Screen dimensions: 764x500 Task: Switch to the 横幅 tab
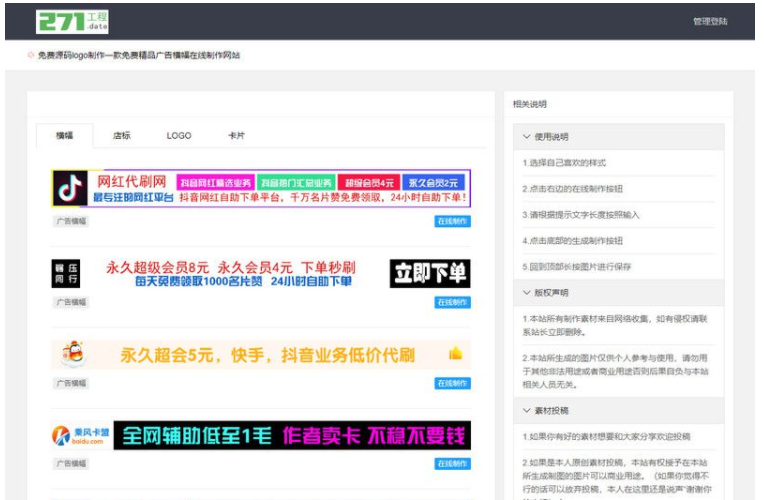64,135
